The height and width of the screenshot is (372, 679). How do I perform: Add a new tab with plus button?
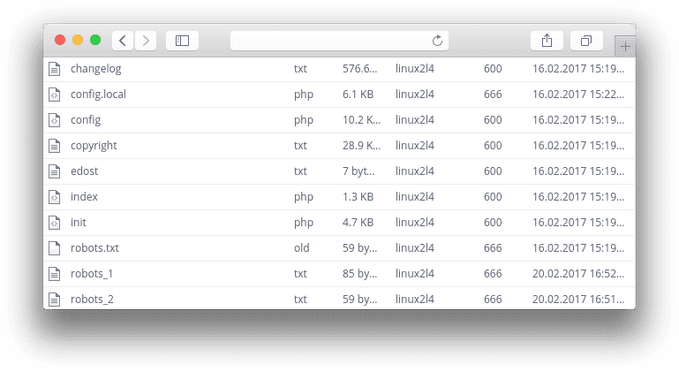625,46
